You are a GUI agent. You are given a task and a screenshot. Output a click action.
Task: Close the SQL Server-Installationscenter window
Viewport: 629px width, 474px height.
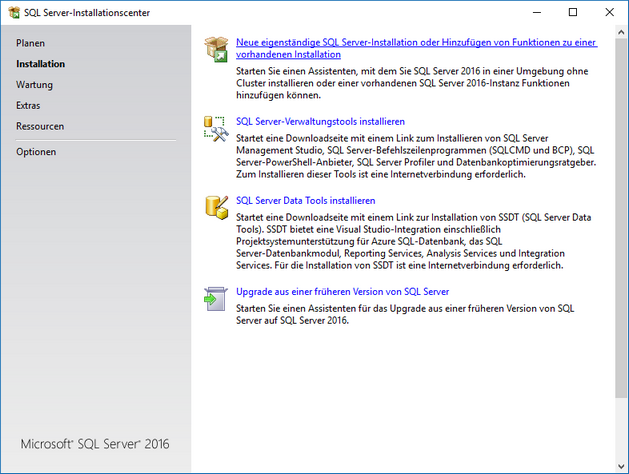(609, 12)
